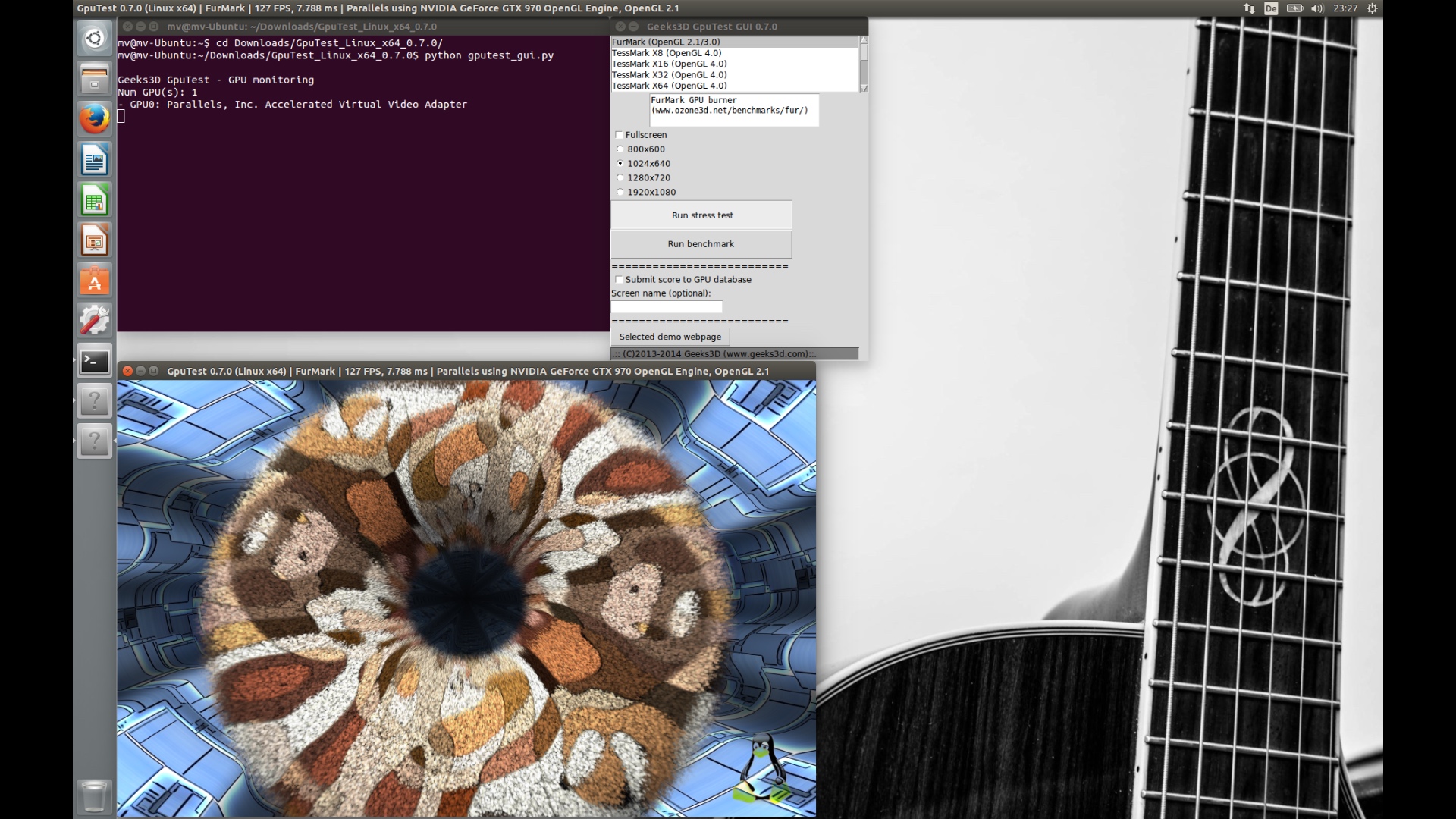The height and width of the screenshot is (819, 1456).
Task: Click the FurMark furry donut render
Action: [x=466, y=599]
